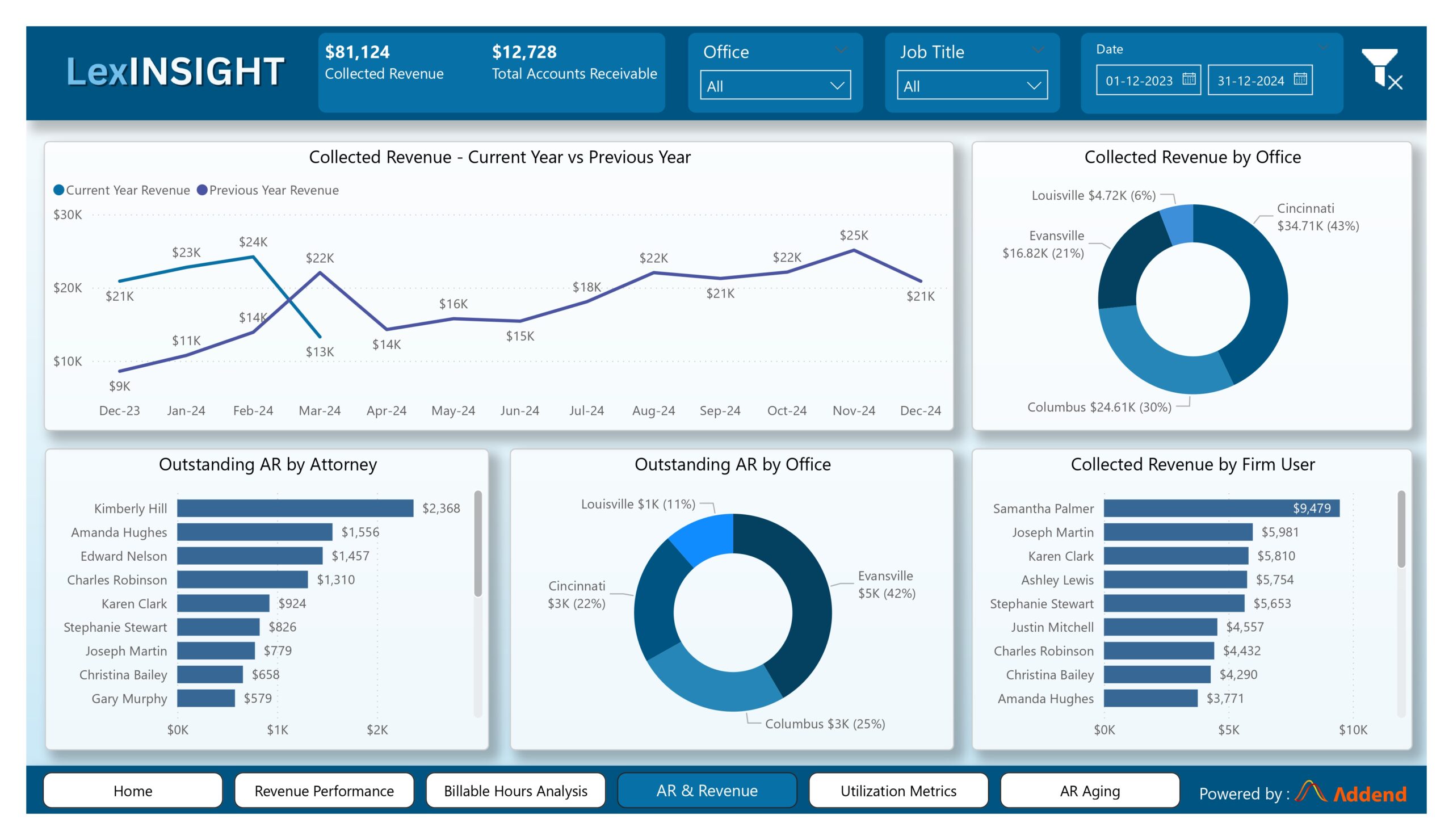
Task: Click the $81,124 Collected Revenue card
Action: [x=384, y=62]
